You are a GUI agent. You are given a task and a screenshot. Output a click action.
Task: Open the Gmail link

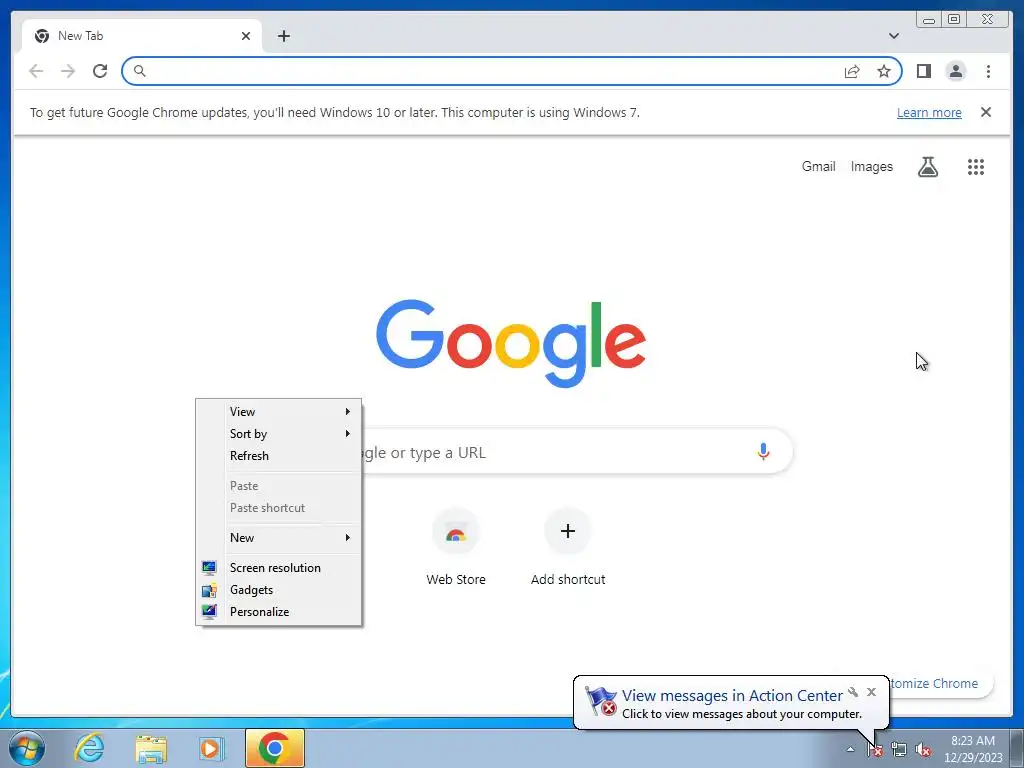tap(818, 167)
